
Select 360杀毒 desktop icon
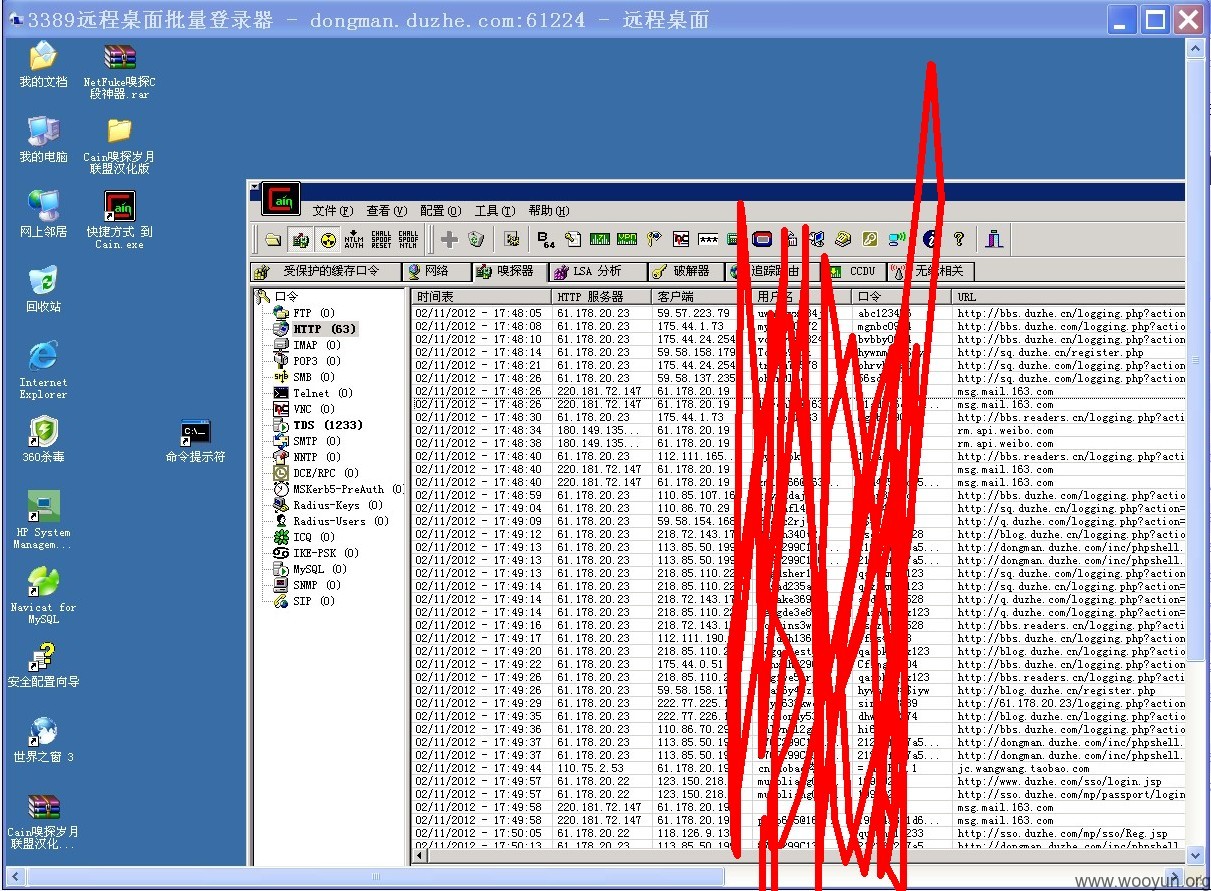click(x=43, y=440)
